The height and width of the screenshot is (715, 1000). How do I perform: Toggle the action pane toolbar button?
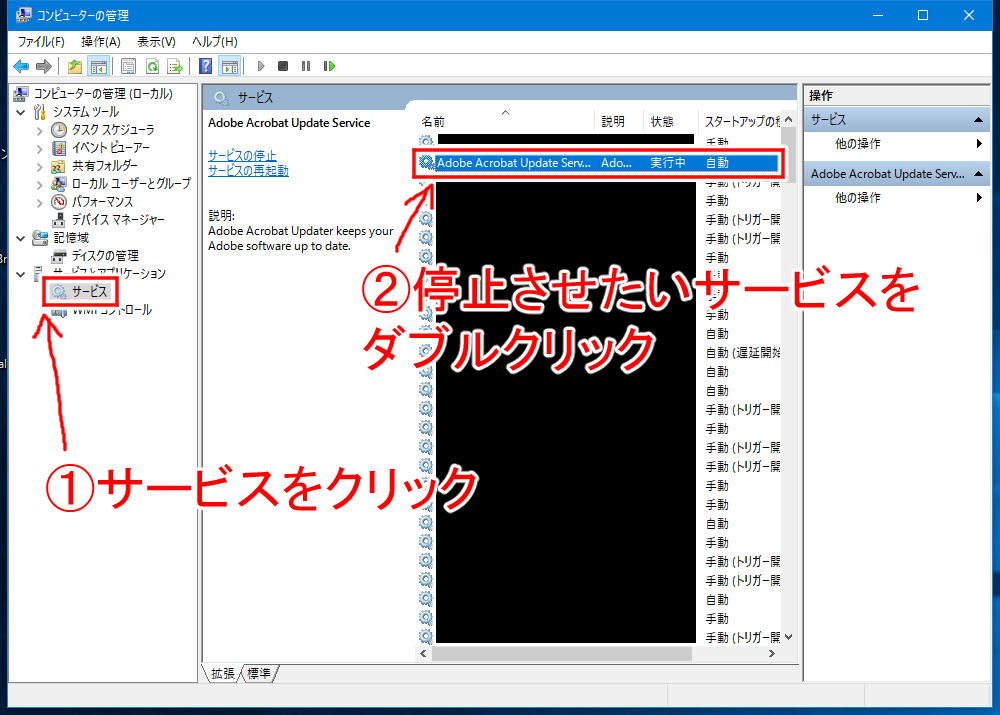(x=229, y=66)
